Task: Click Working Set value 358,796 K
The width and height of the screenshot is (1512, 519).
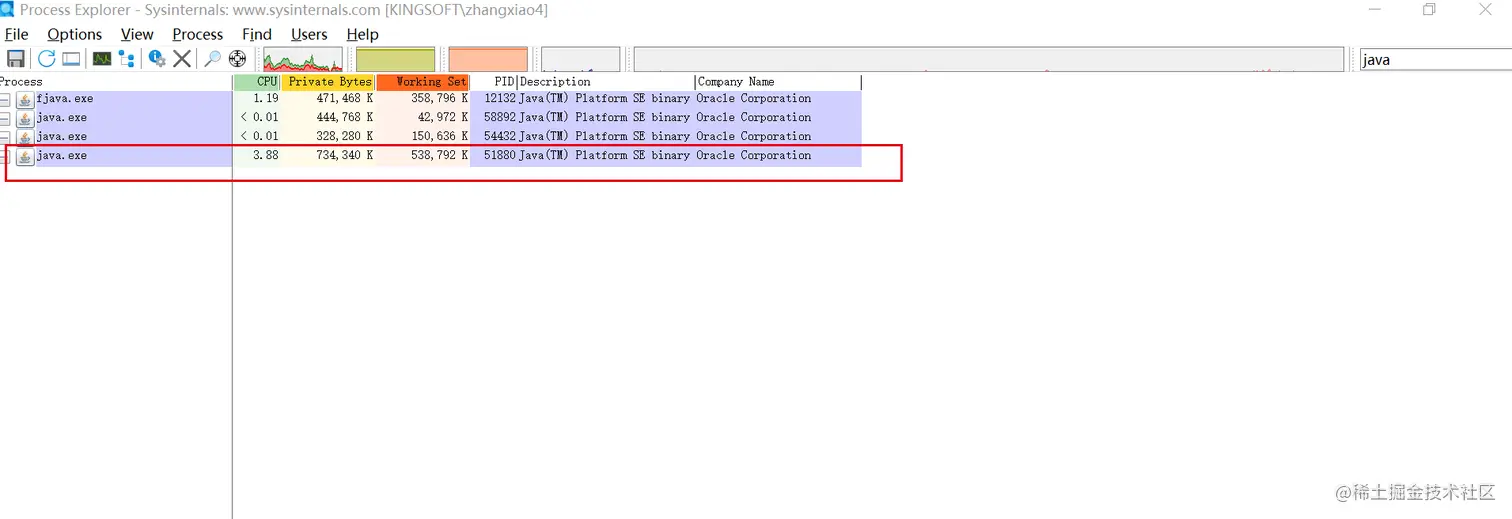Action: click(440, 99)
